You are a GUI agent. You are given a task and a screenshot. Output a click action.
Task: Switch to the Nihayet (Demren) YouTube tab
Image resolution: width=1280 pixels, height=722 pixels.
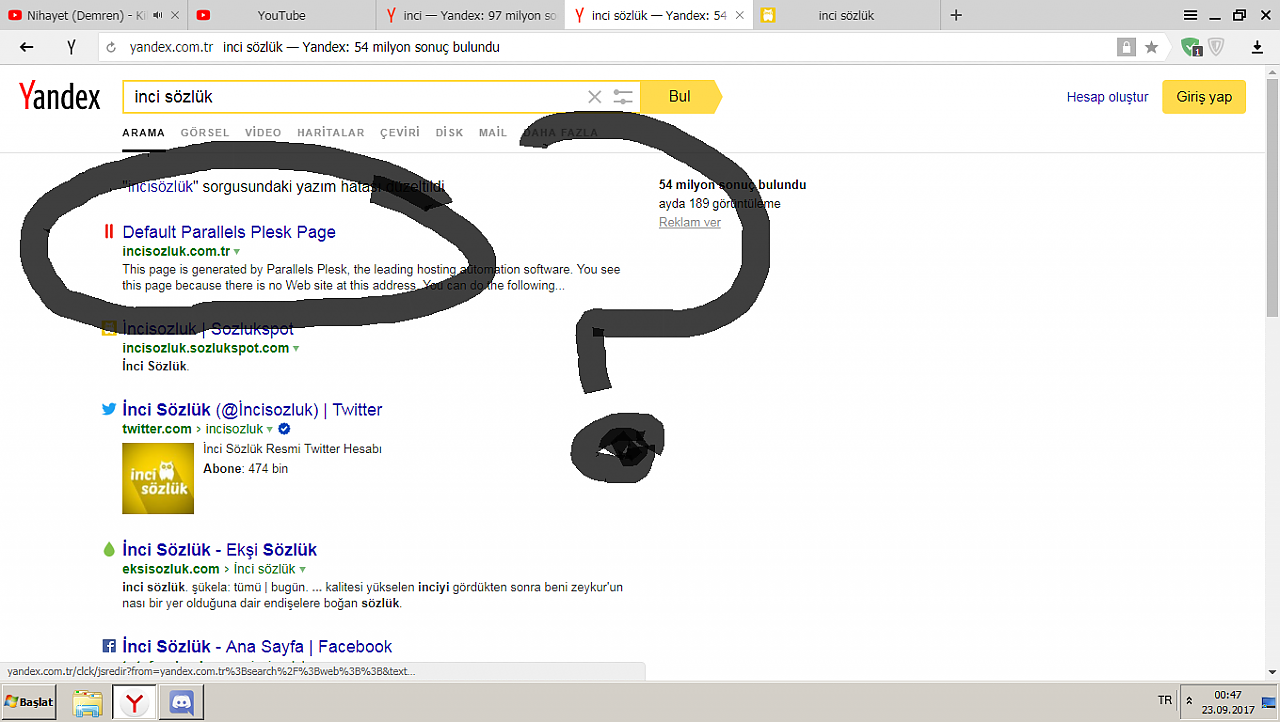(93, 15)
